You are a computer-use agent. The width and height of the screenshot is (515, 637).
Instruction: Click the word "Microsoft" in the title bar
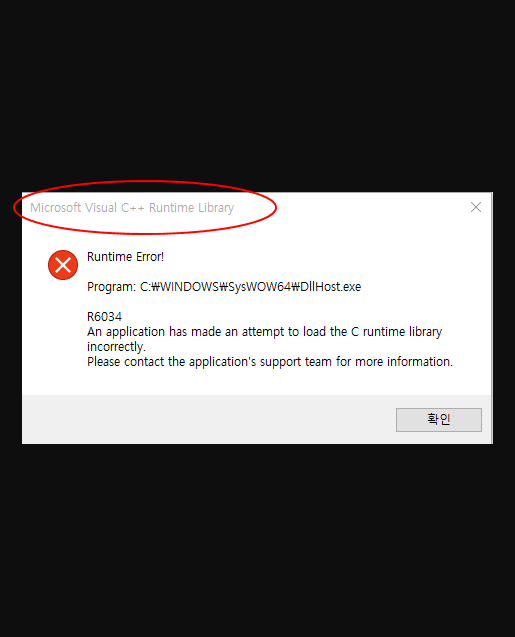click(56, 208)
